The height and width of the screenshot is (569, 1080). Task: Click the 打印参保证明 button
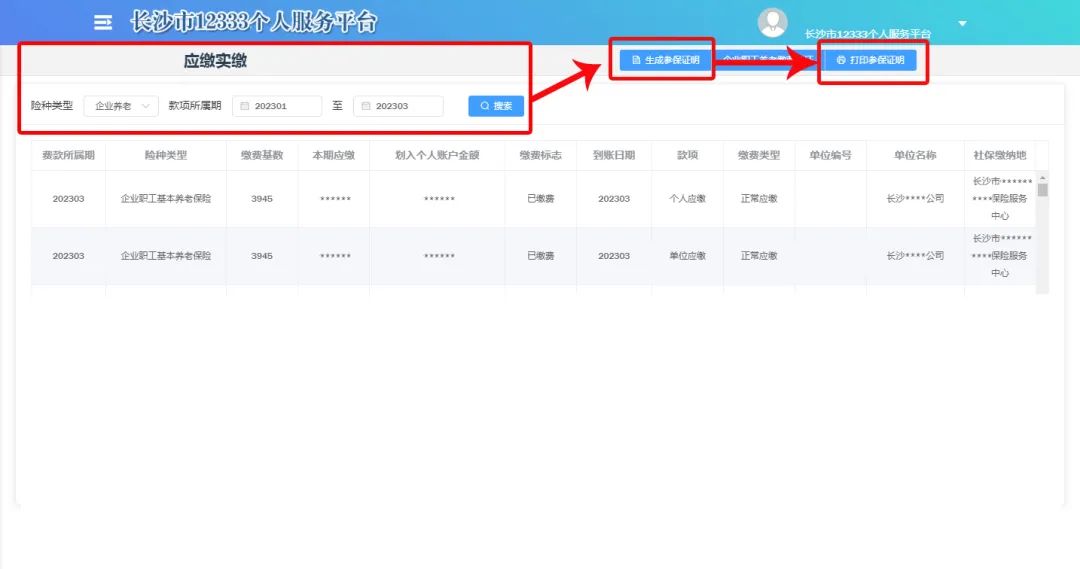pyautogui.click(x=868, y=60)
